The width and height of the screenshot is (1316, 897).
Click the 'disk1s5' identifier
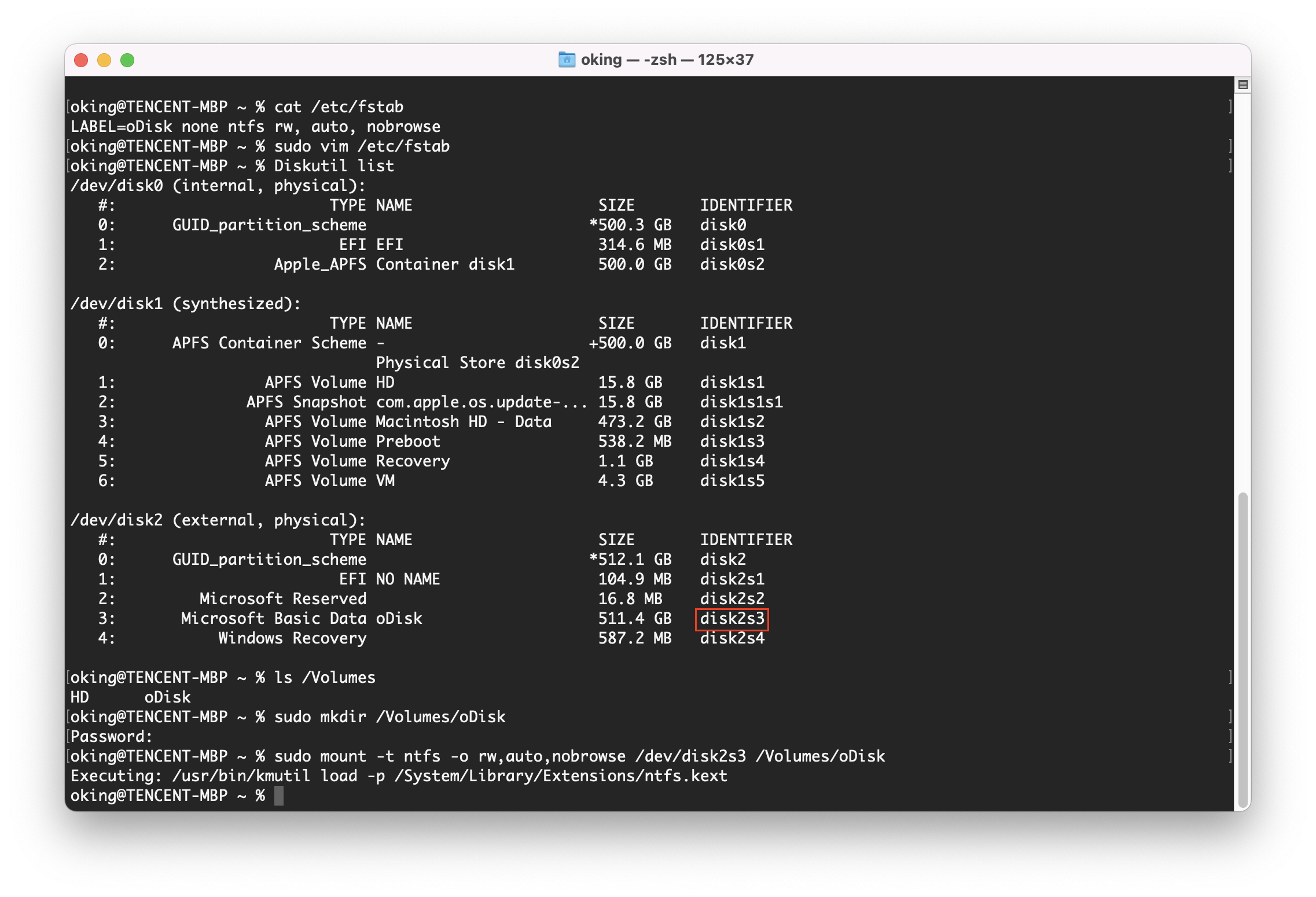click(732, 481)
